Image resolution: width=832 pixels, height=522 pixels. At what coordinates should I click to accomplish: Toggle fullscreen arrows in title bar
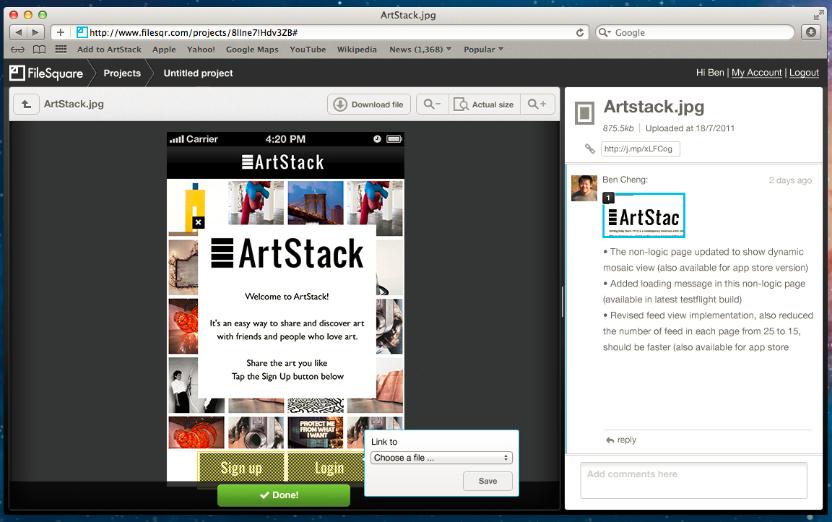(818, 14)
